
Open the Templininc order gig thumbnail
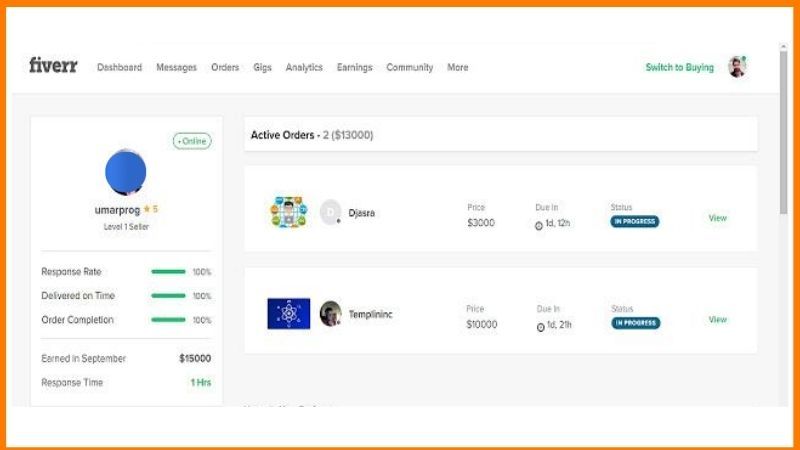[289, 313]
